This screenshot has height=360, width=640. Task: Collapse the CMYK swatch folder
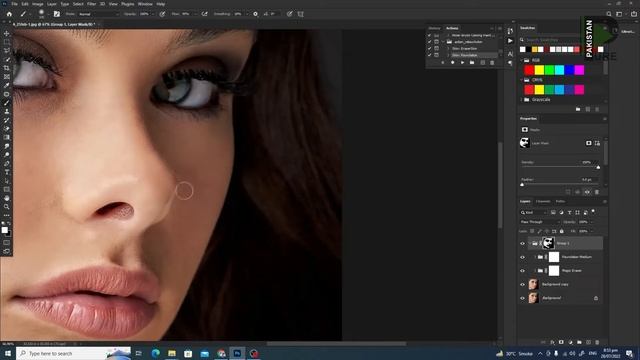pos(521,80)
